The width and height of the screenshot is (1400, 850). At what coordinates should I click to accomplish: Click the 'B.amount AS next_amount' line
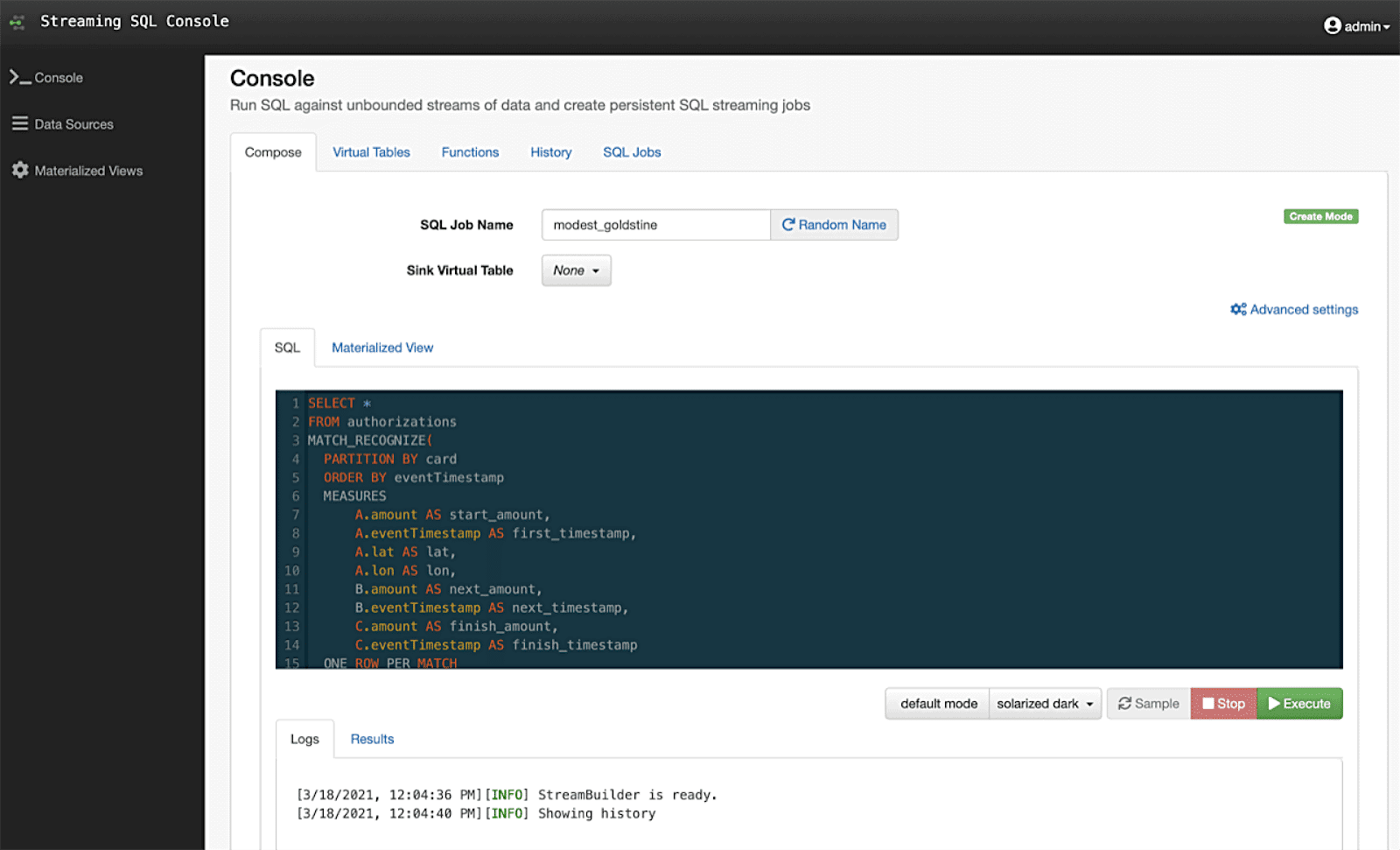tap(449, 589)
